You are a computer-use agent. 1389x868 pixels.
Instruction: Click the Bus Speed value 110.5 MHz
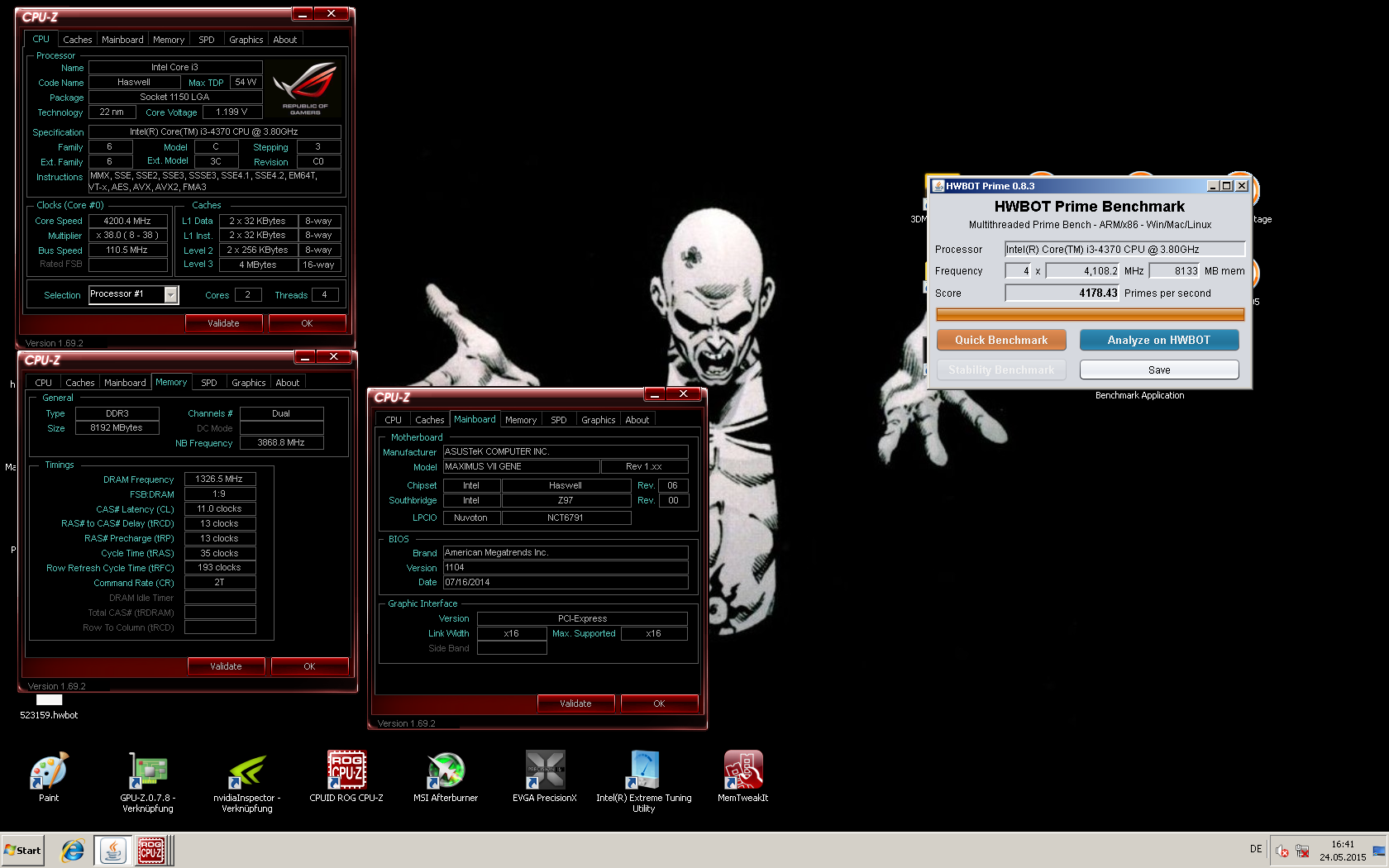coord(128,250)
